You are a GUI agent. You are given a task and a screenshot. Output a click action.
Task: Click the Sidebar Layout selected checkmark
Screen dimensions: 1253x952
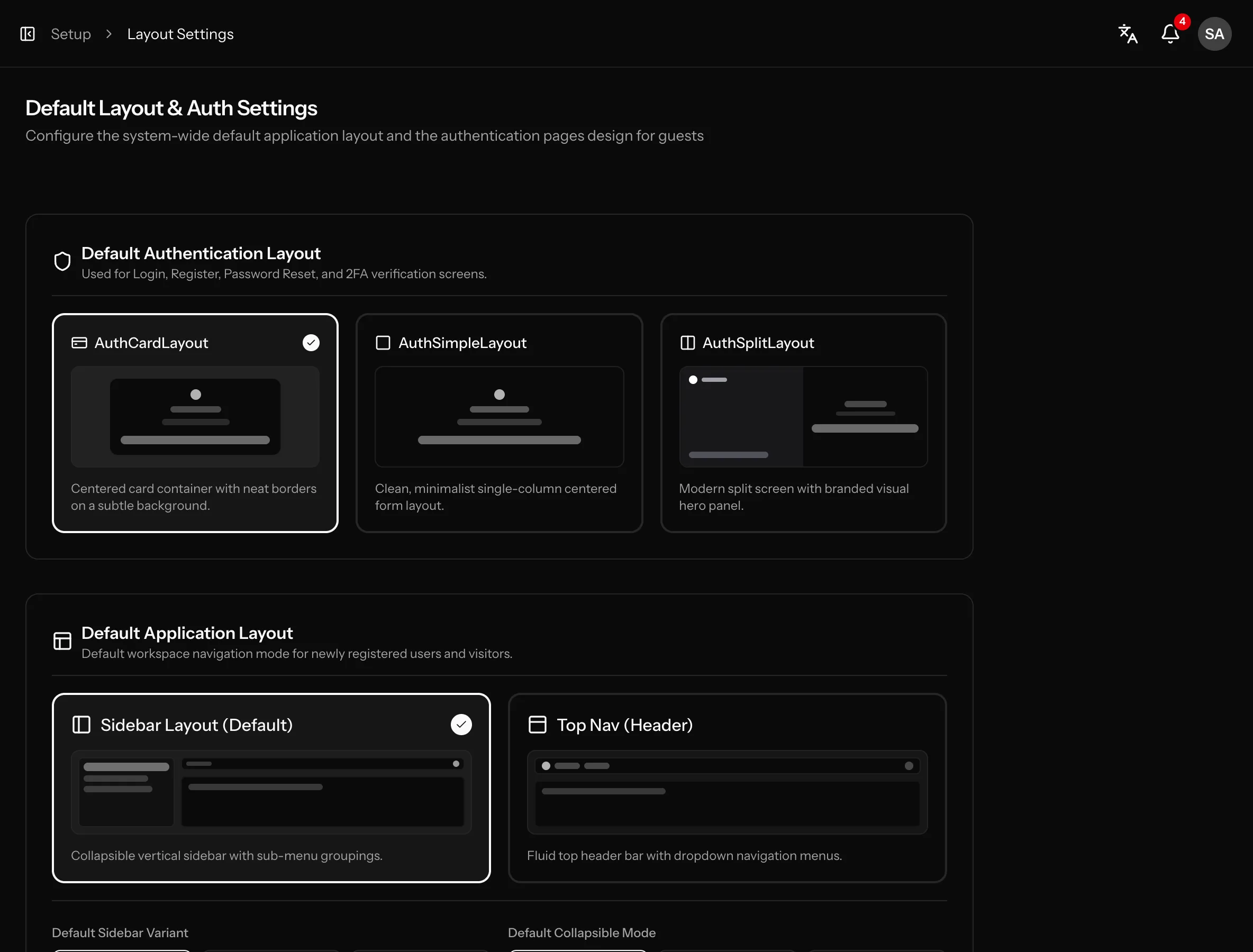pyautogui.click(x=461, y=725)
